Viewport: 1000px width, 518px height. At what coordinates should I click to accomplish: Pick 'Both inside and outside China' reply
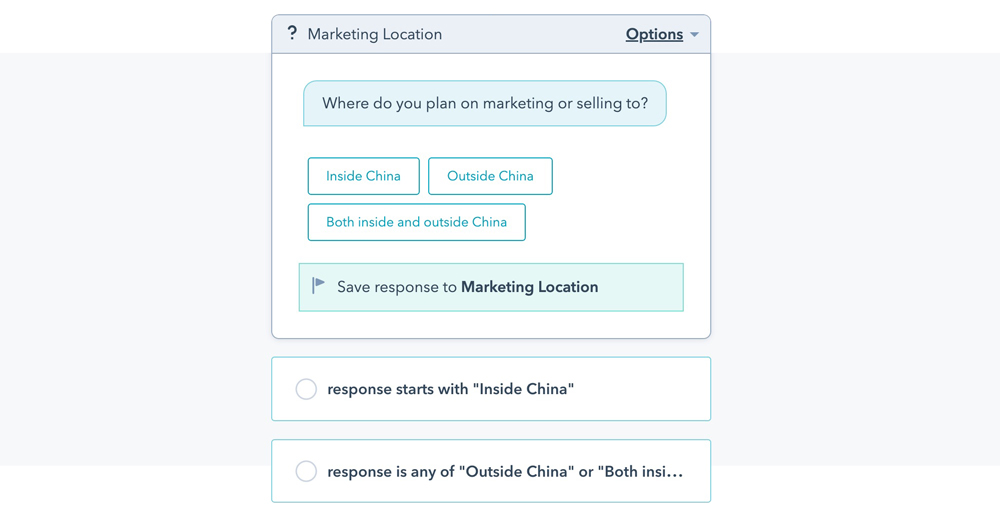(x=416, y=222)
